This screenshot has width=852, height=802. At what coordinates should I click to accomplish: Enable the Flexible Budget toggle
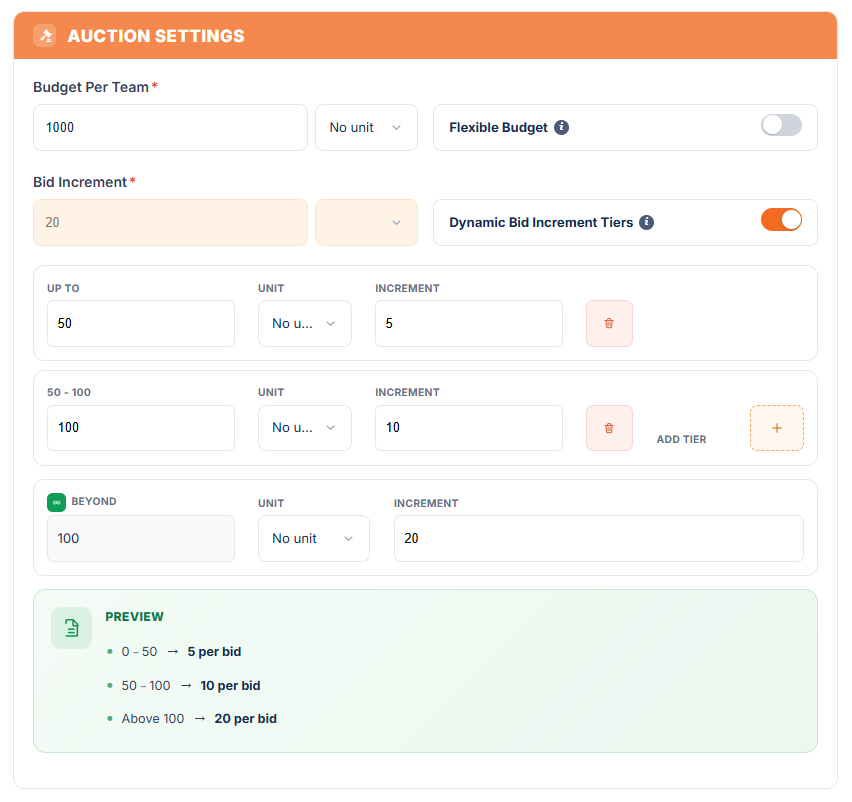coord(781,125)
